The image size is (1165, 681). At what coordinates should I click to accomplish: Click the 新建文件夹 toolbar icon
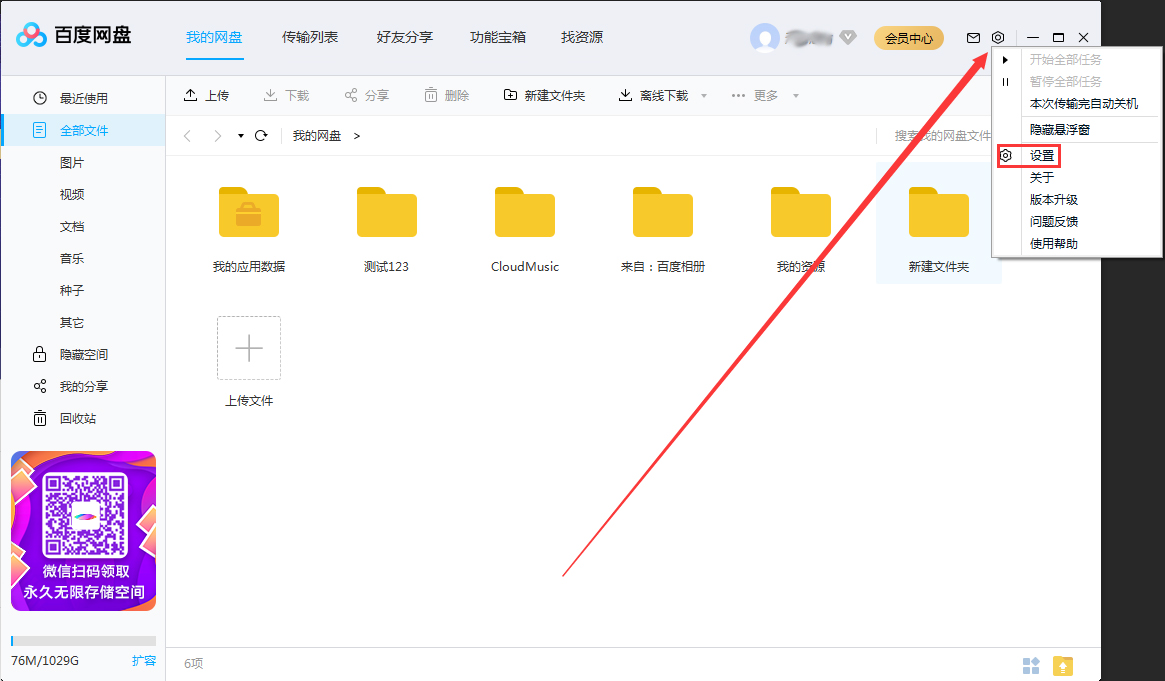(x=510, y=95)
